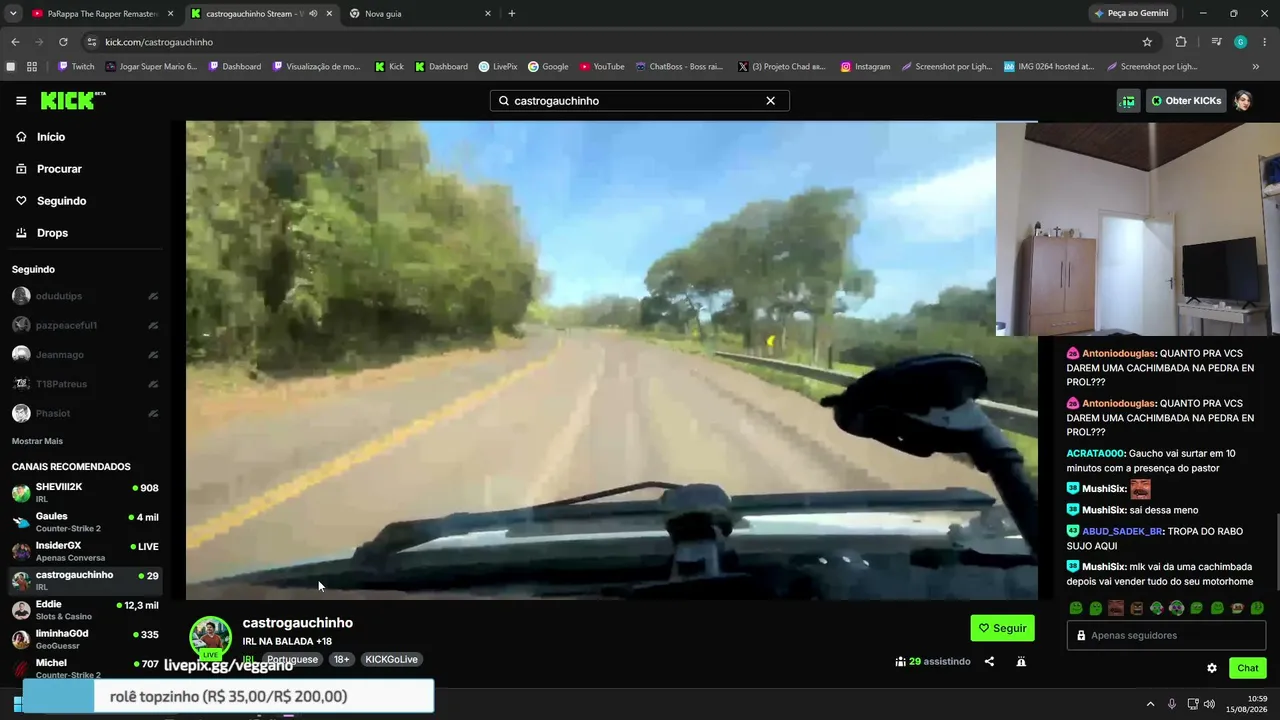Open the user profile avatar menu
The width and height of the screenshot is (1280, 720).
pyautogui.click(x=1243, y=101)
